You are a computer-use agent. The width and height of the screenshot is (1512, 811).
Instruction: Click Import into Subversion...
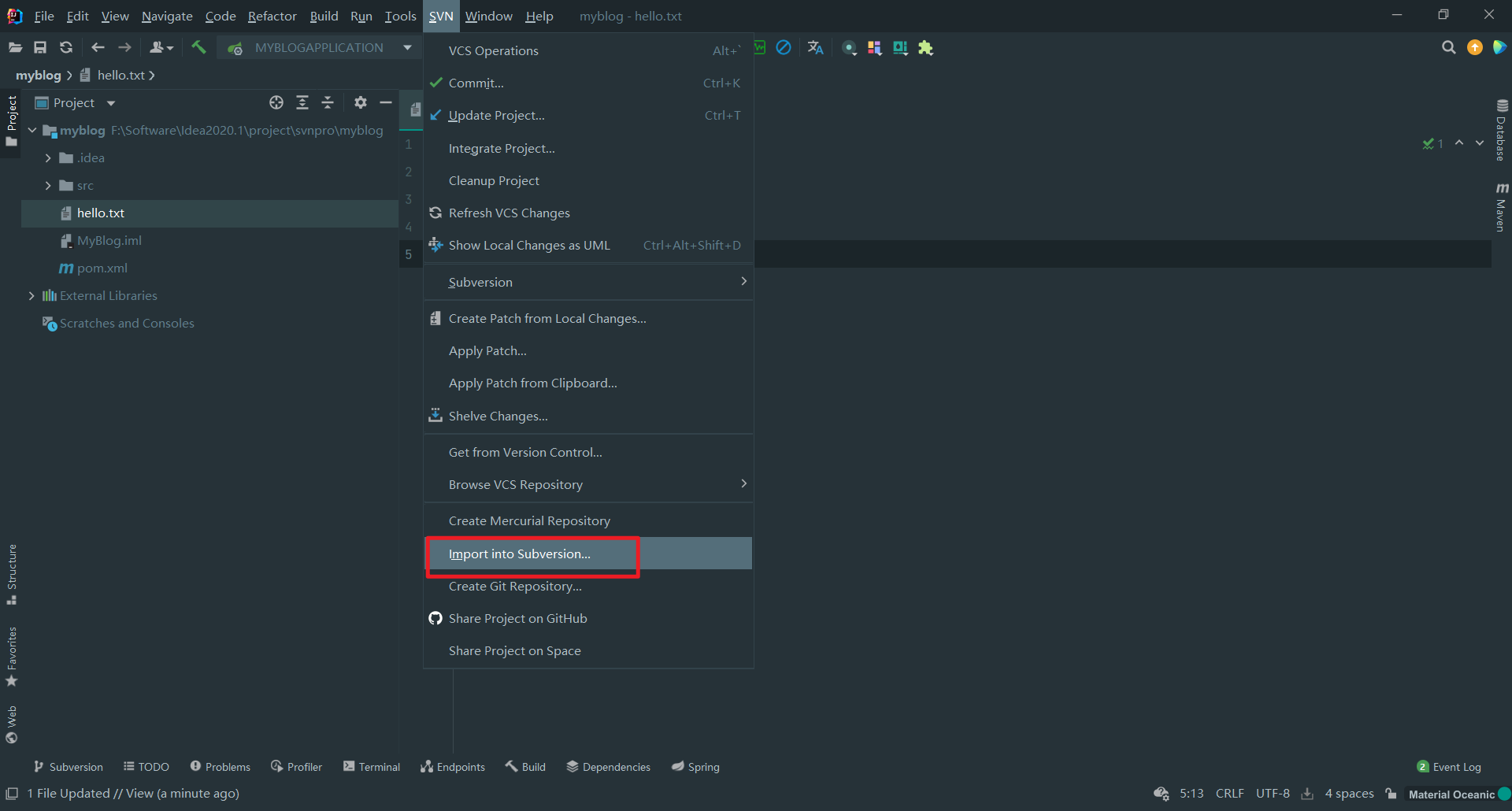click(x=588, y=554)
